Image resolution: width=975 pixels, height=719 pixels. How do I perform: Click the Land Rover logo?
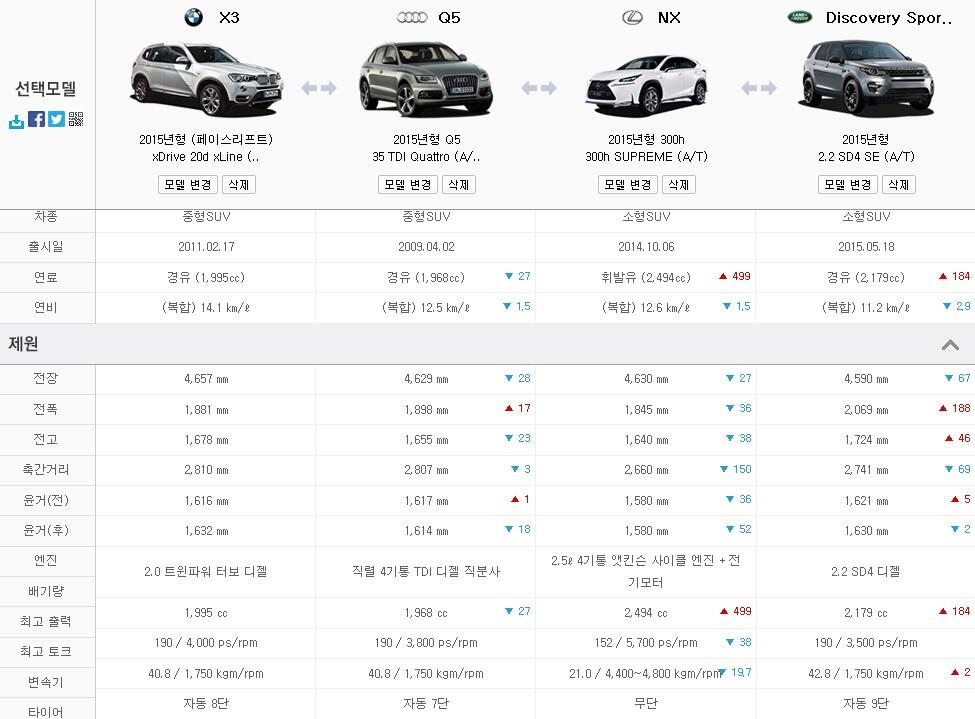tap(800, 17)
